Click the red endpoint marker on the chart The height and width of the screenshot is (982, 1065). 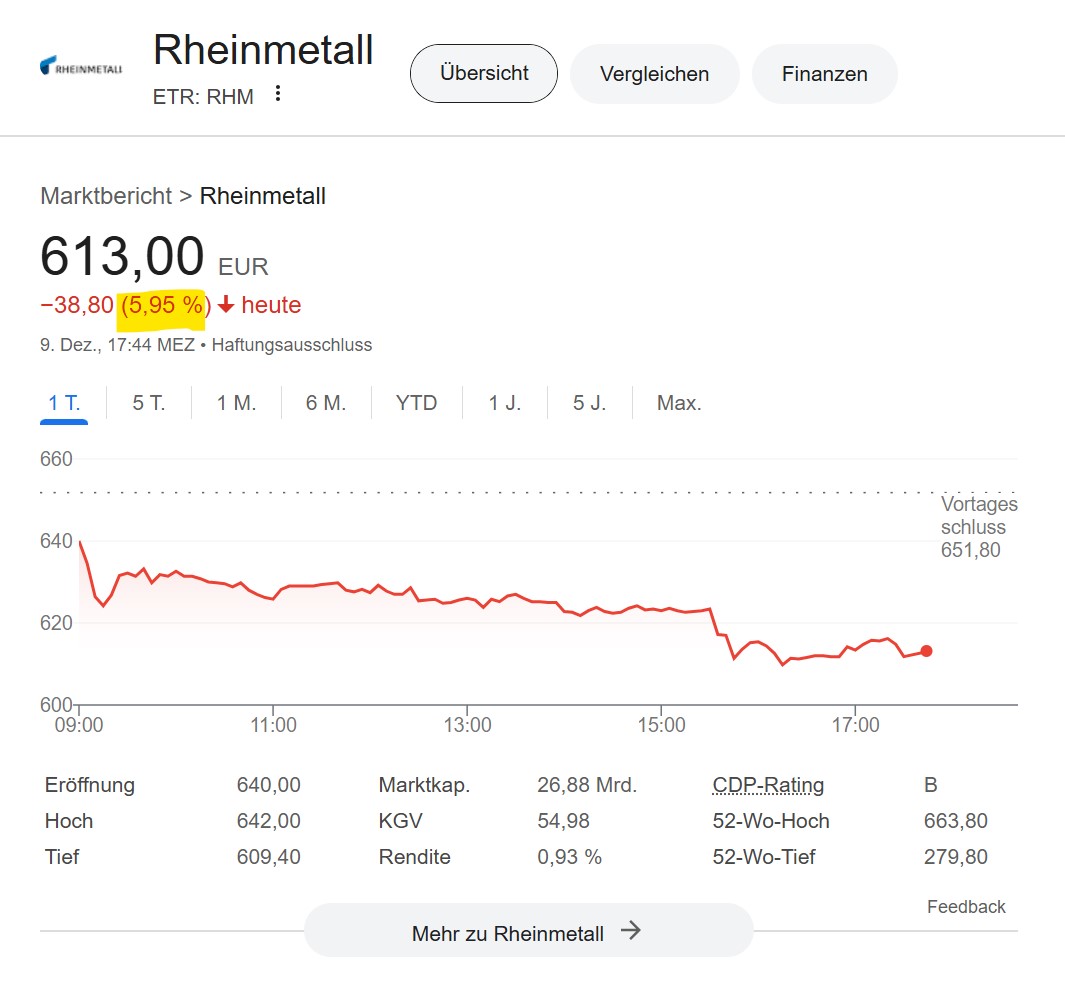(x=926, y=651)
